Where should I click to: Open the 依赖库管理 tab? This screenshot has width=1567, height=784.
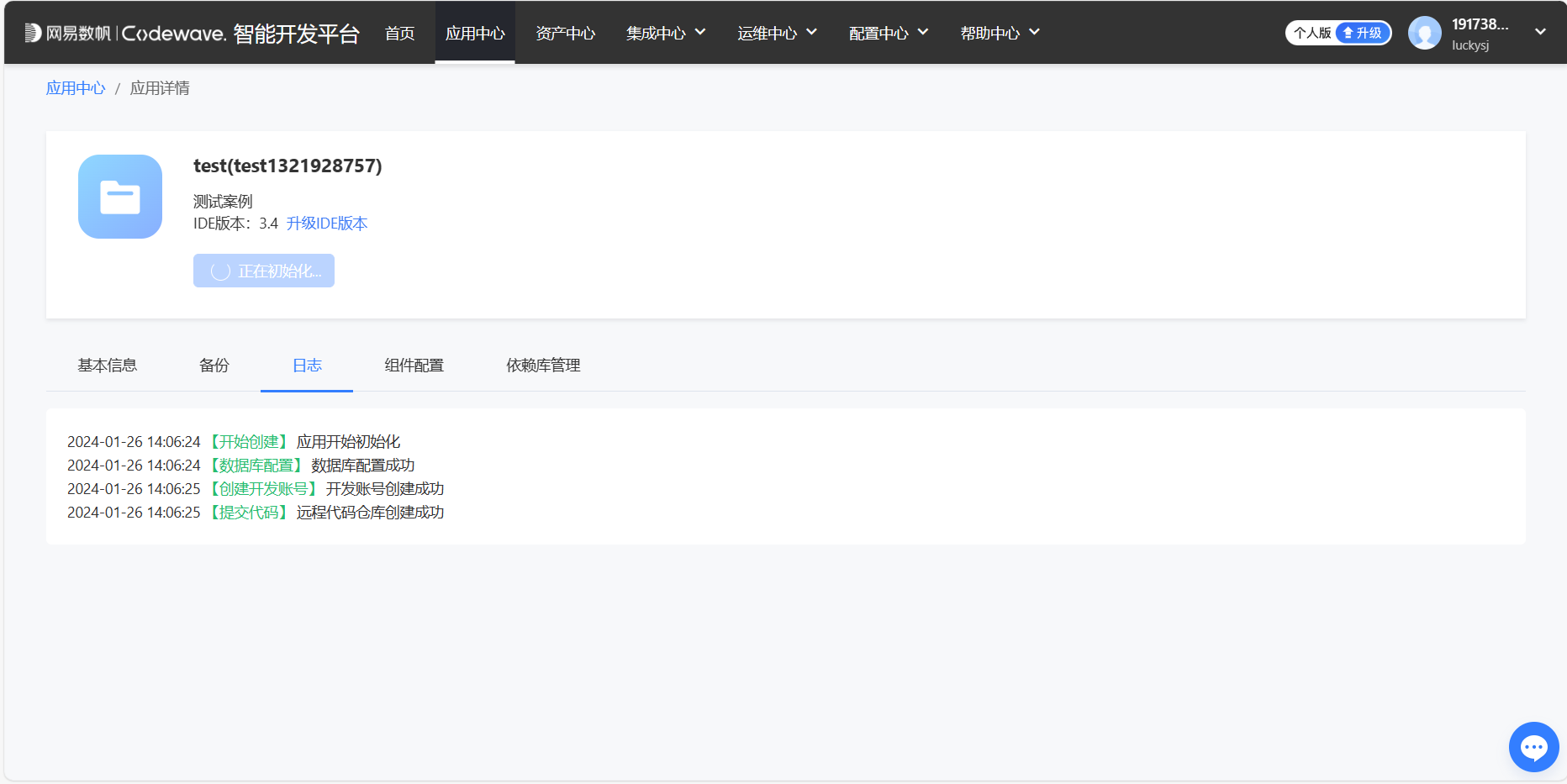542,366
